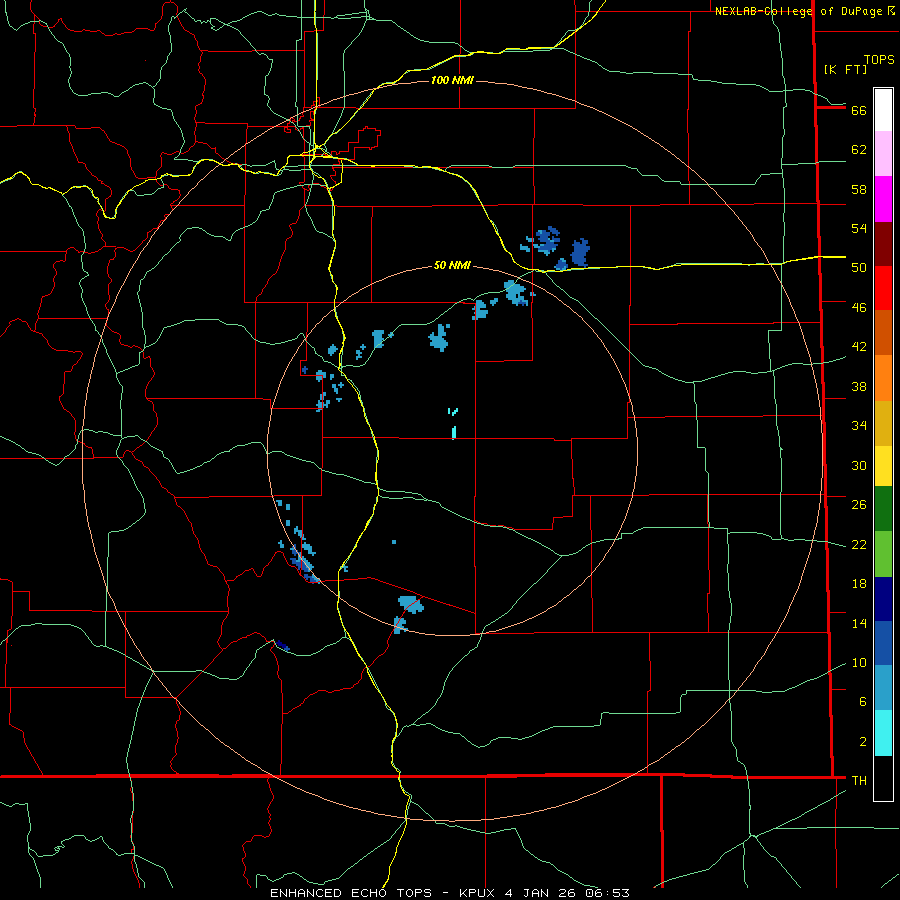Pick the cyan legend swatch

(x=883, y=733)
